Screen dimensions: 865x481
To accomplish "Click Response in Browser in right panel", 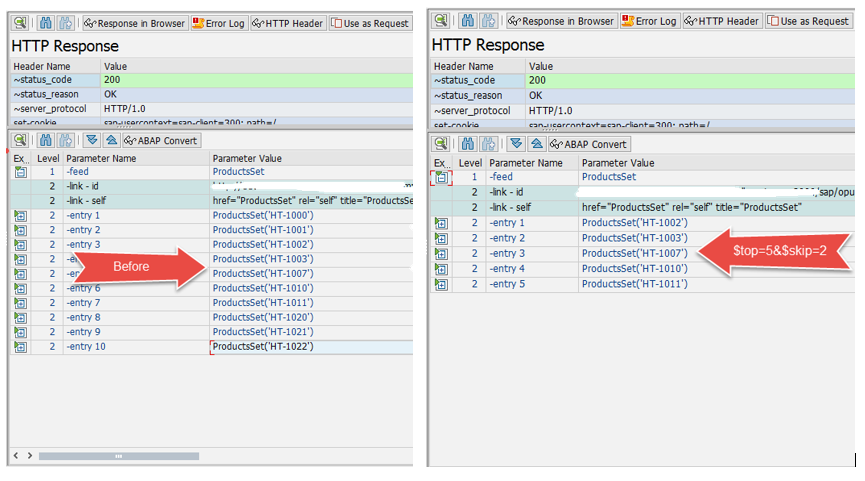I will [560, 20].
